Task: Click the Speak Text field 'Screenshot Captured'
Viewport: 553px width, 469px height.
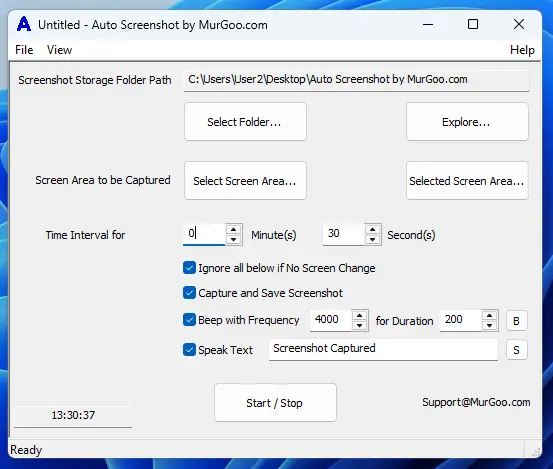Action: click(x=383, y=349)
